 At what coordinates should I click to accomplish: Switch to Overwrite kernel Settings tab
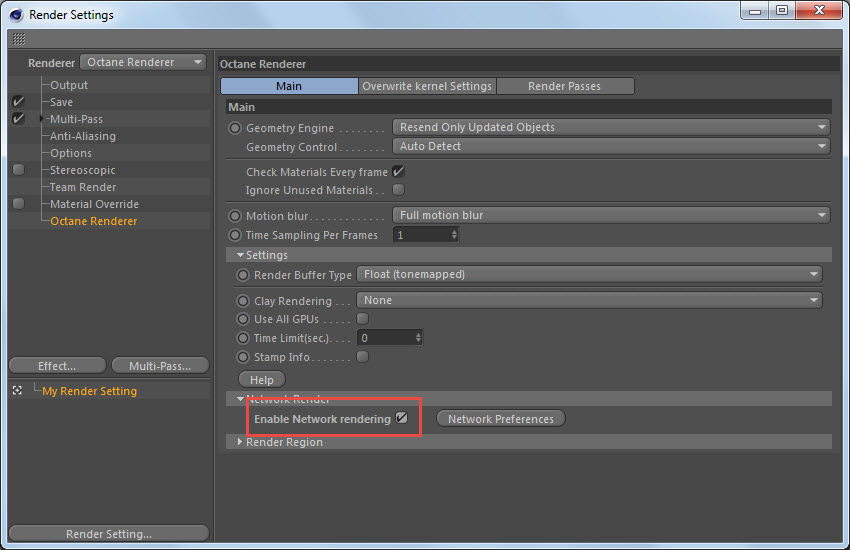click(x=427, y=86)
